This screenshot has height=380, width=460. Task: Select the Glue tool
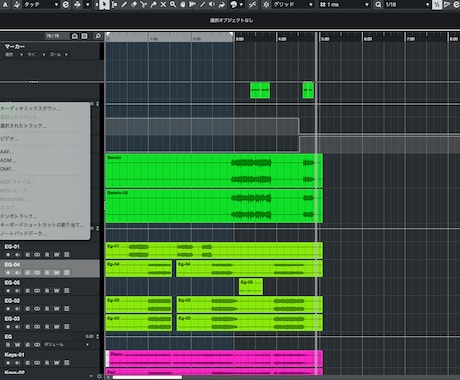pos(153,5)
